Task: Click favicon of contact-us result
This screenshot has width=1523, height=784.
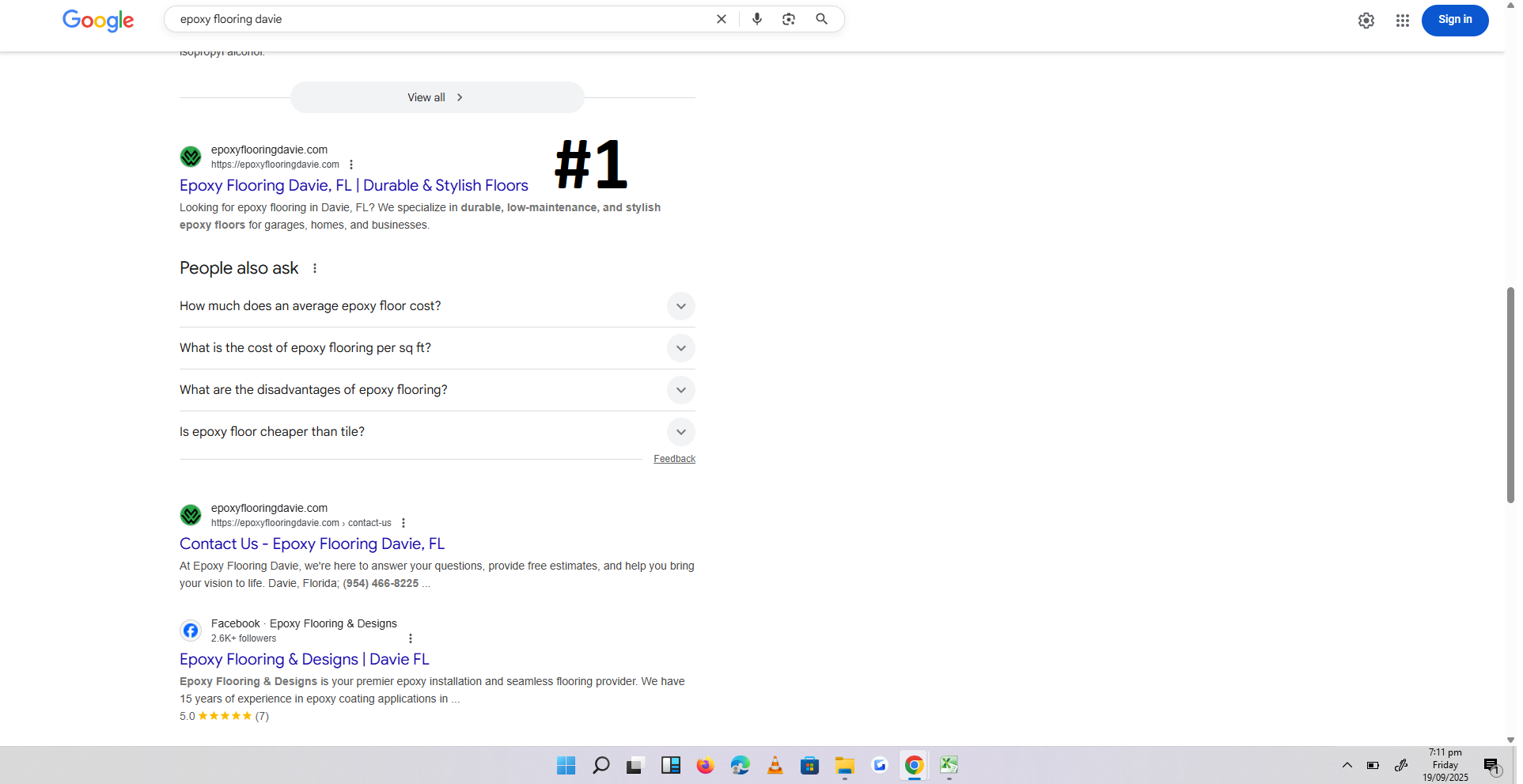Action: 191,515
